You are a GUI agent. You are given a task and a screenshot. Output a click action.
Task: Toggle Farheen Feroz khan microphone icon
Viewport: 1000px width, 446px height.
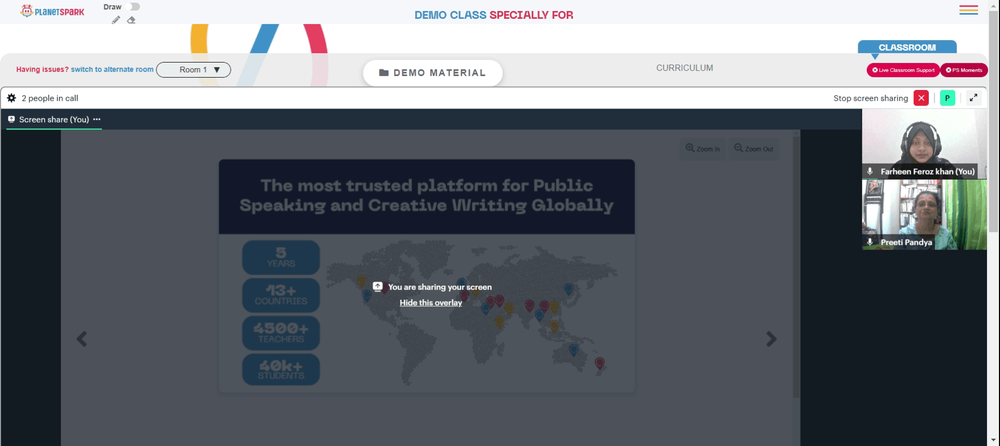(869, 172)
